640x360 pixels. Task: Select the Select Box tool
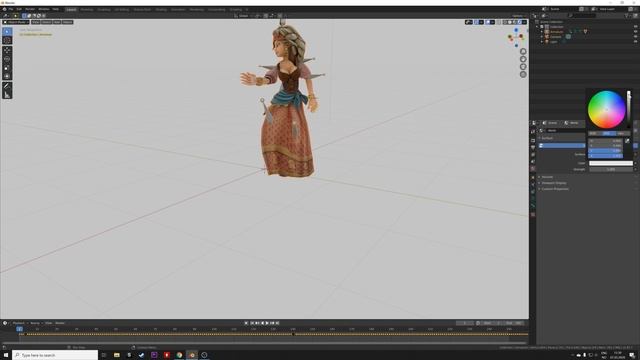pyautogui.click(x=7, y=31)
